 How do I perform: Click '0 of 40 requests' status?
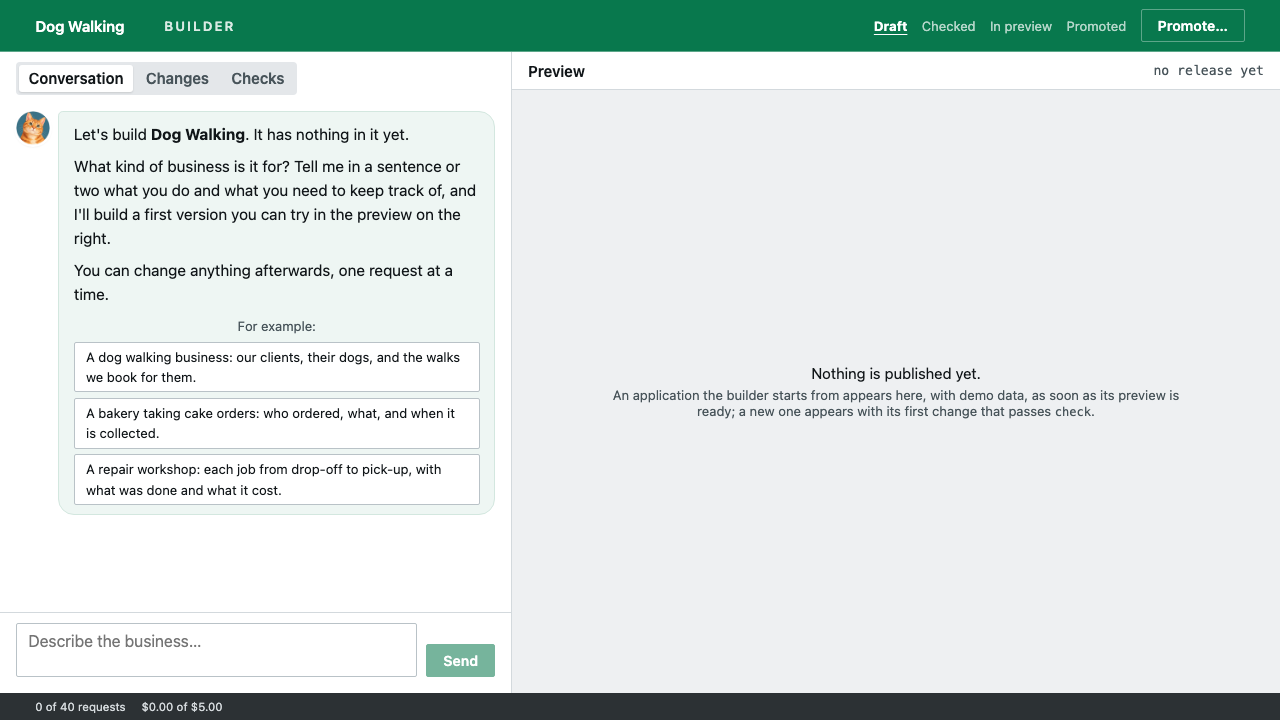pos(80,707)
